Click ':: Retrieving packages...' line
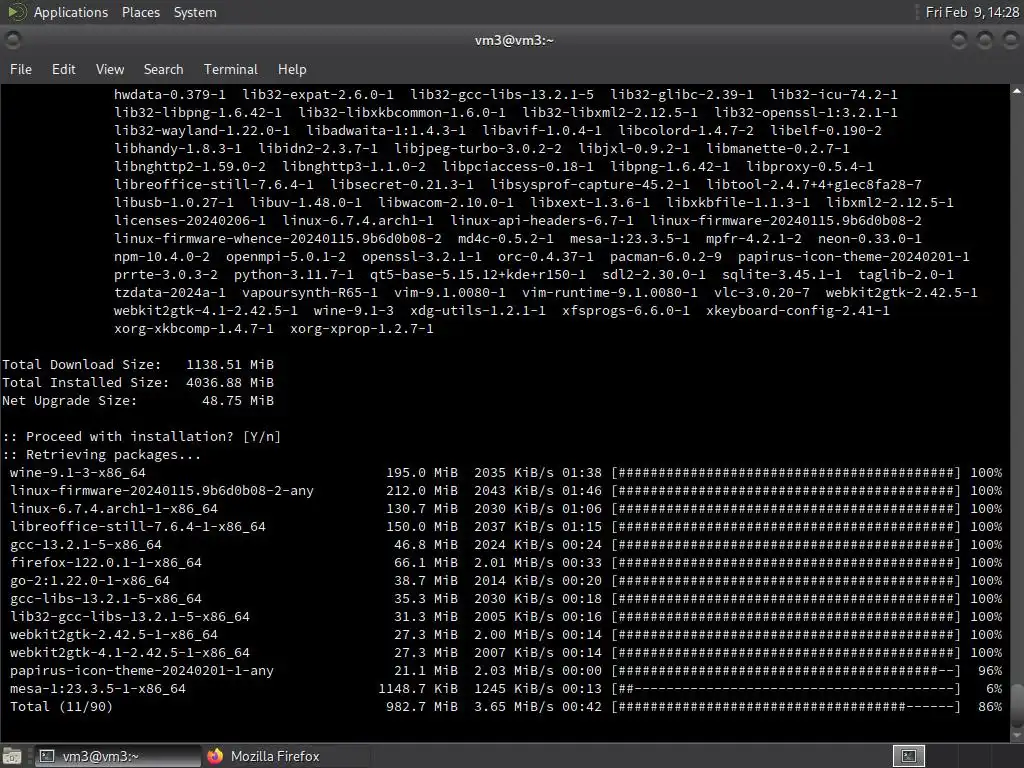Viewport: 1024px width, 768px height. 102,455
